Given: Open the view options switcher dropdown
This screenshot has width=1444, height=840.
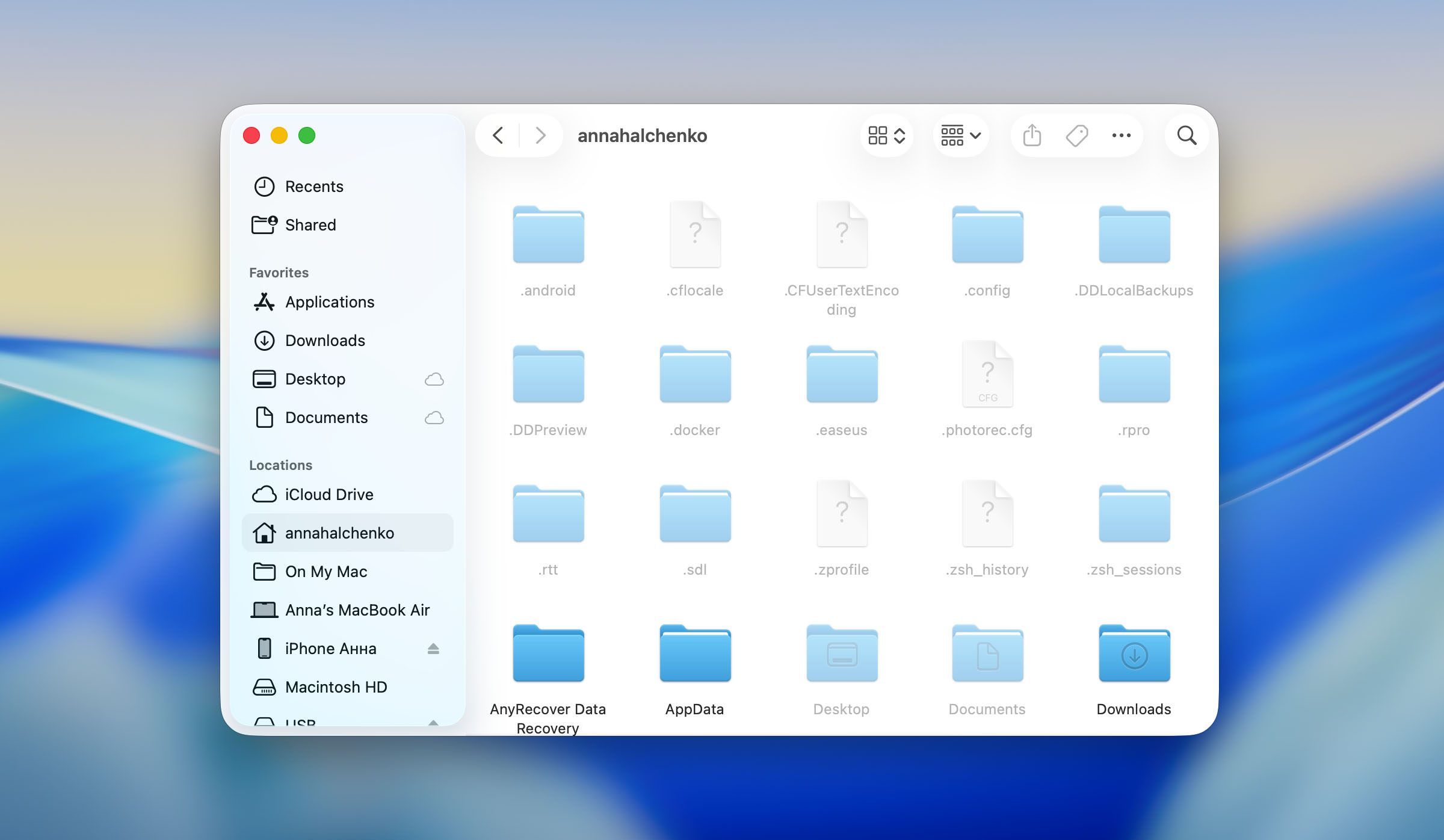Looking at the screenshot, I should [886, 135].
